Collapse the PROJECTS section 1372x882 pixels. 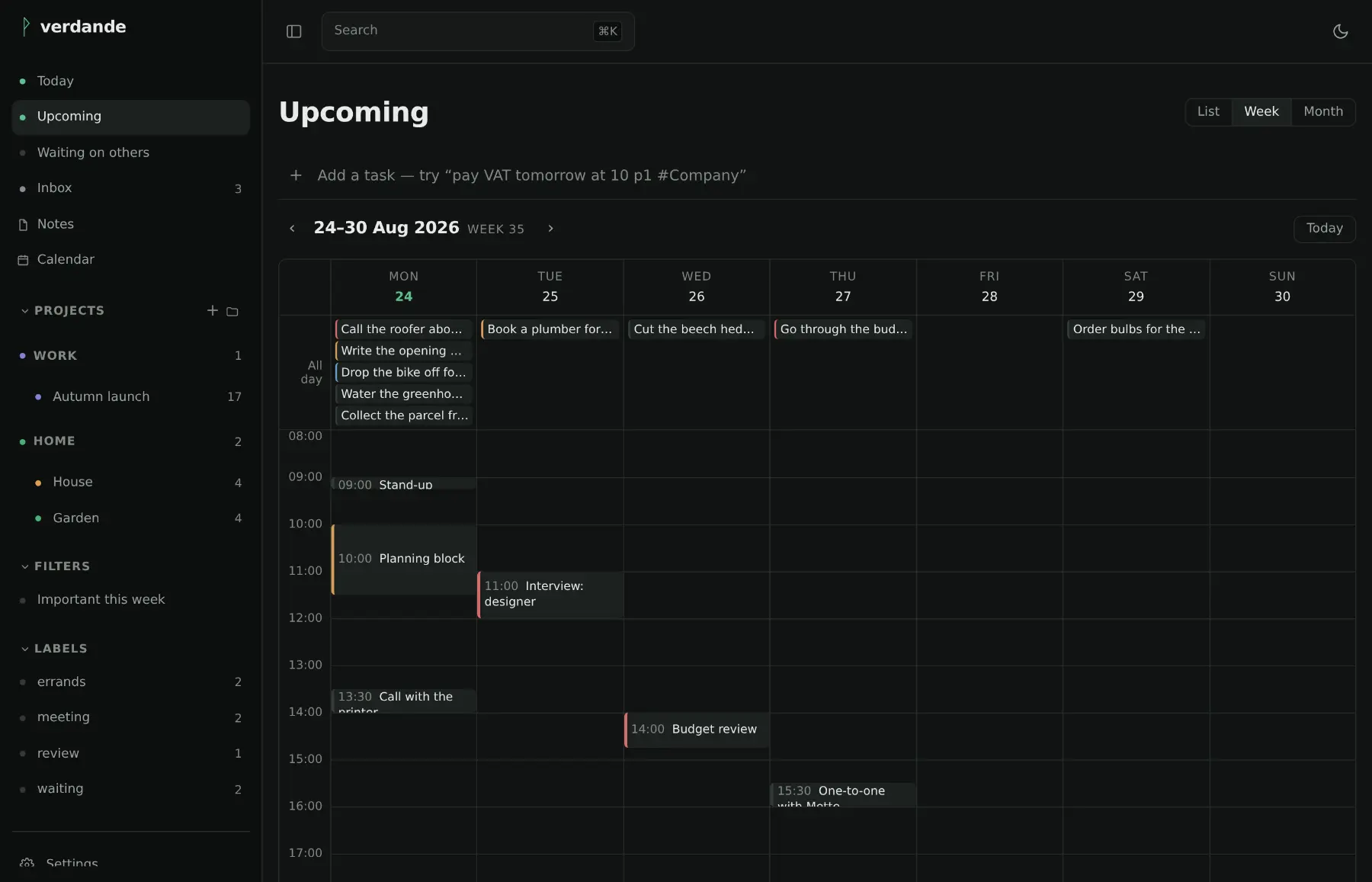[63, 310]
